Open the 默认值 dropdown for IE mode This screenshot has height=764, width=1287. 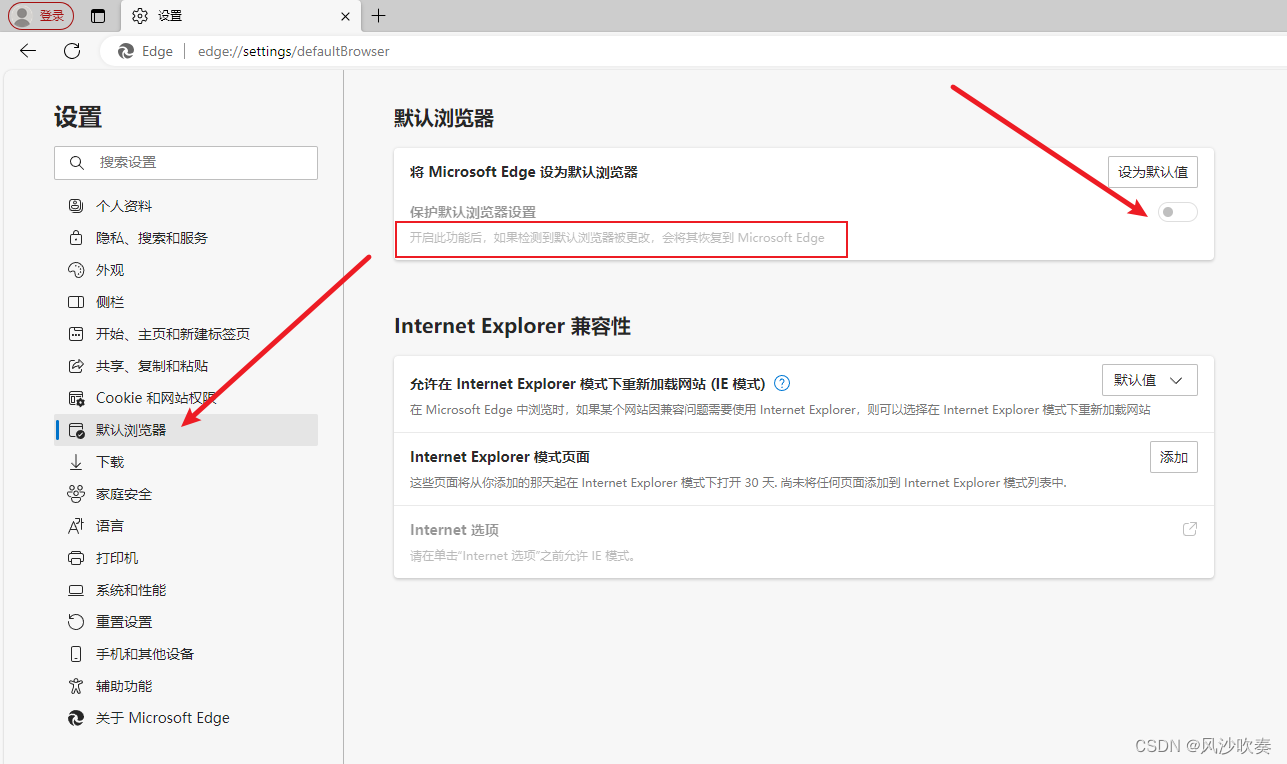coord(1150,380)
